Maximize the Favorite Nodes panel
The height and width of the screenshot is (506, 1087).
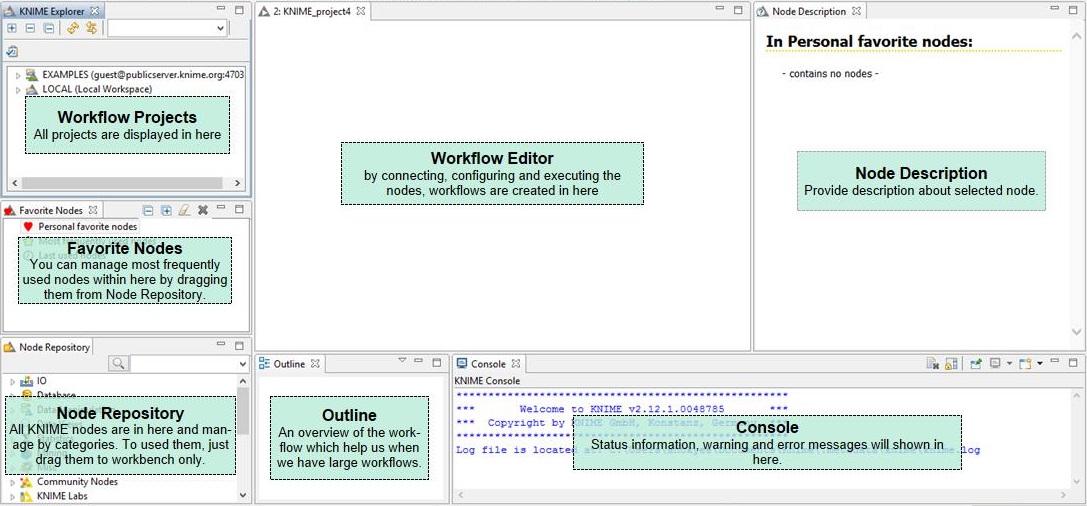coord(239,208)
